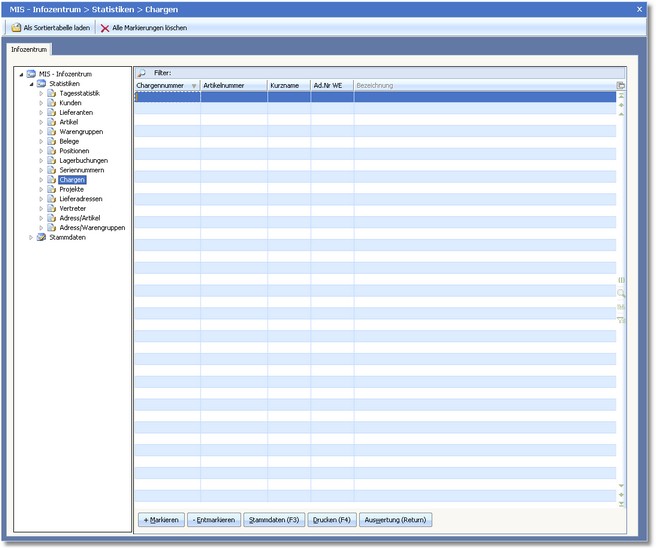Click the 'Als Sortiertabelle laden' toolbar icon
Viewport: 656px width, 550px height.
(16, 27)
